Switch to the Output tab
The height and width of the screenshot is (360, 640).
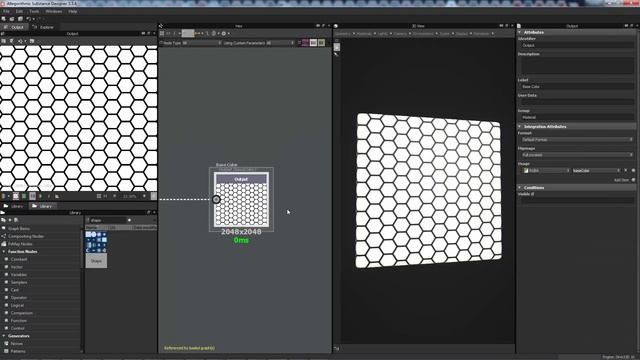pyautogui.click(x=14, y=27)
